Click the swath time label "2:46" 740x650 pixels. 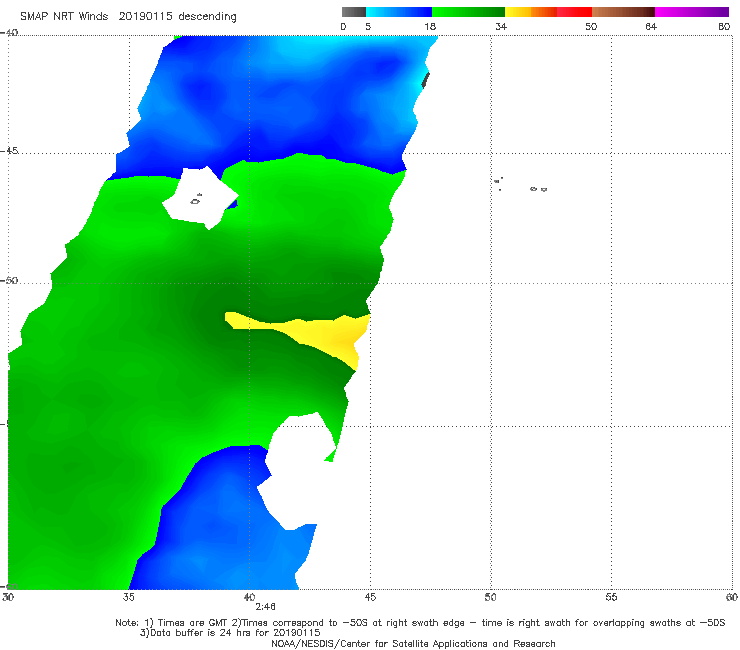point(265,607)
